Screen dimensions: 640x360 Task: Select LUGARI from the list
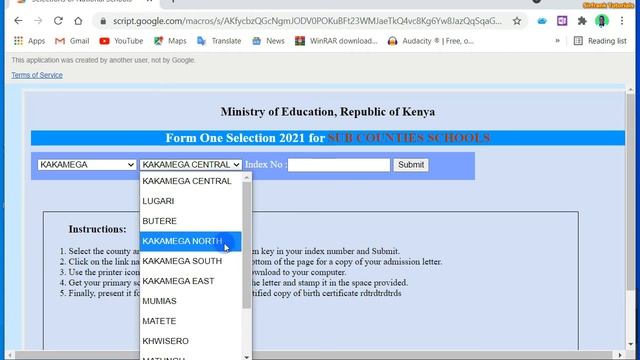click(191, 201)
